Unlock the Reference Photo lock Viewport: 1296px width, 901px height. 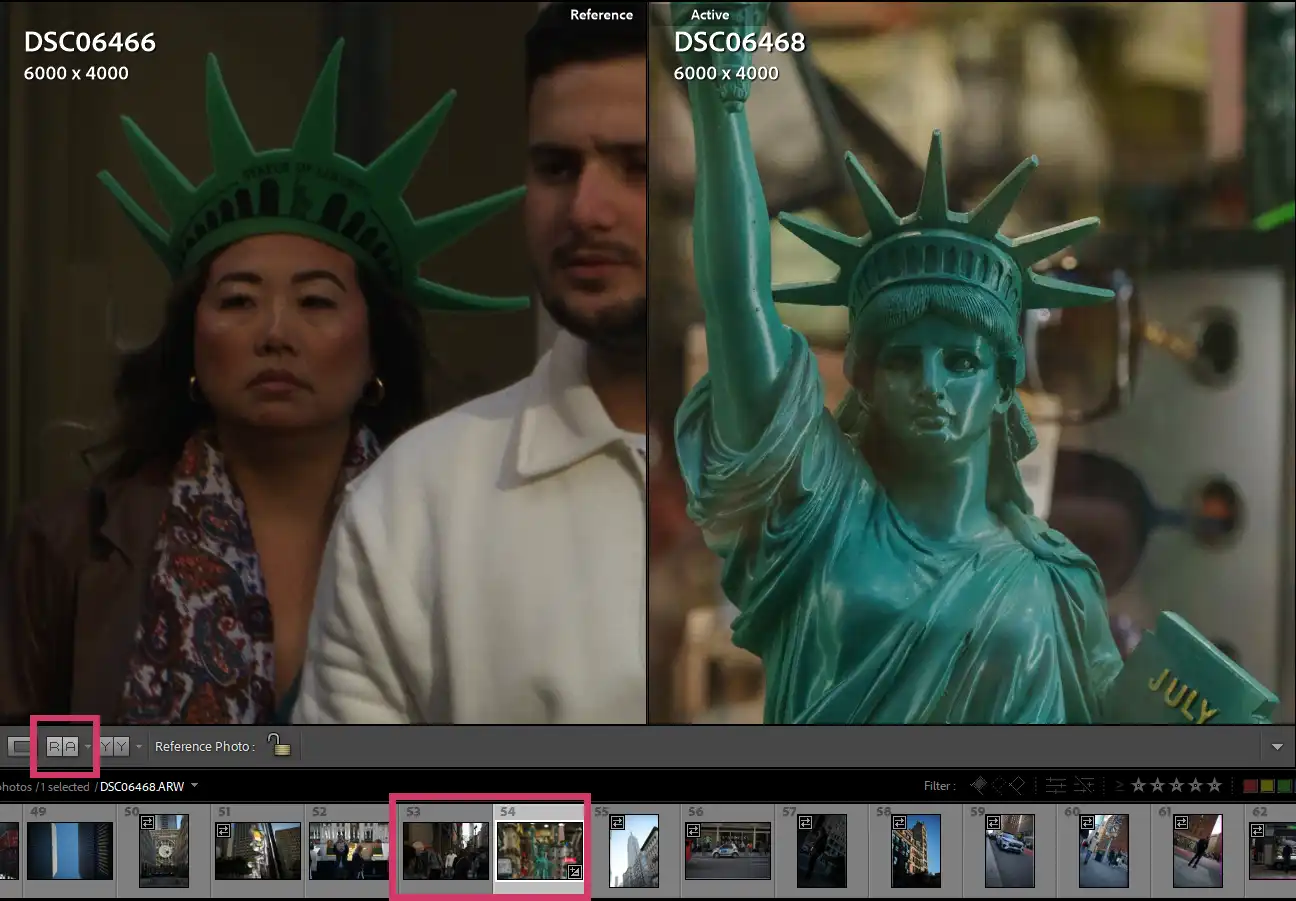(280, 745)
